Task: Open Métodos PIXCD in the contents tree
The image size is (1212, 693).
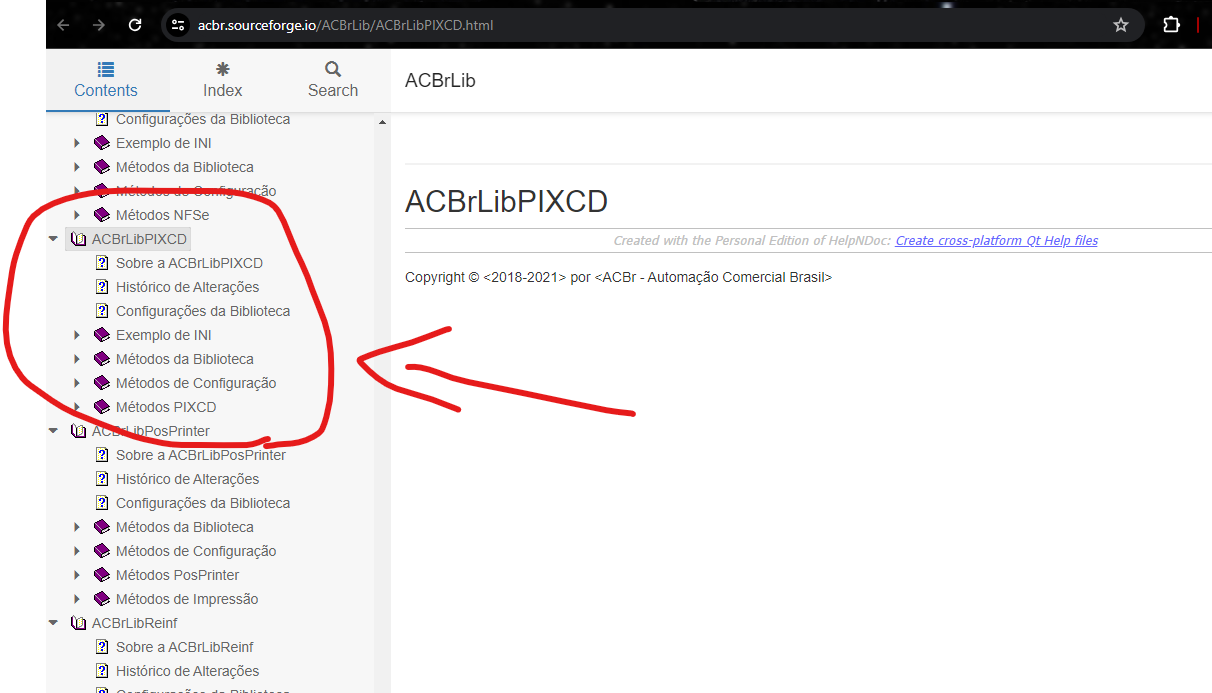Action: (166, 407)
